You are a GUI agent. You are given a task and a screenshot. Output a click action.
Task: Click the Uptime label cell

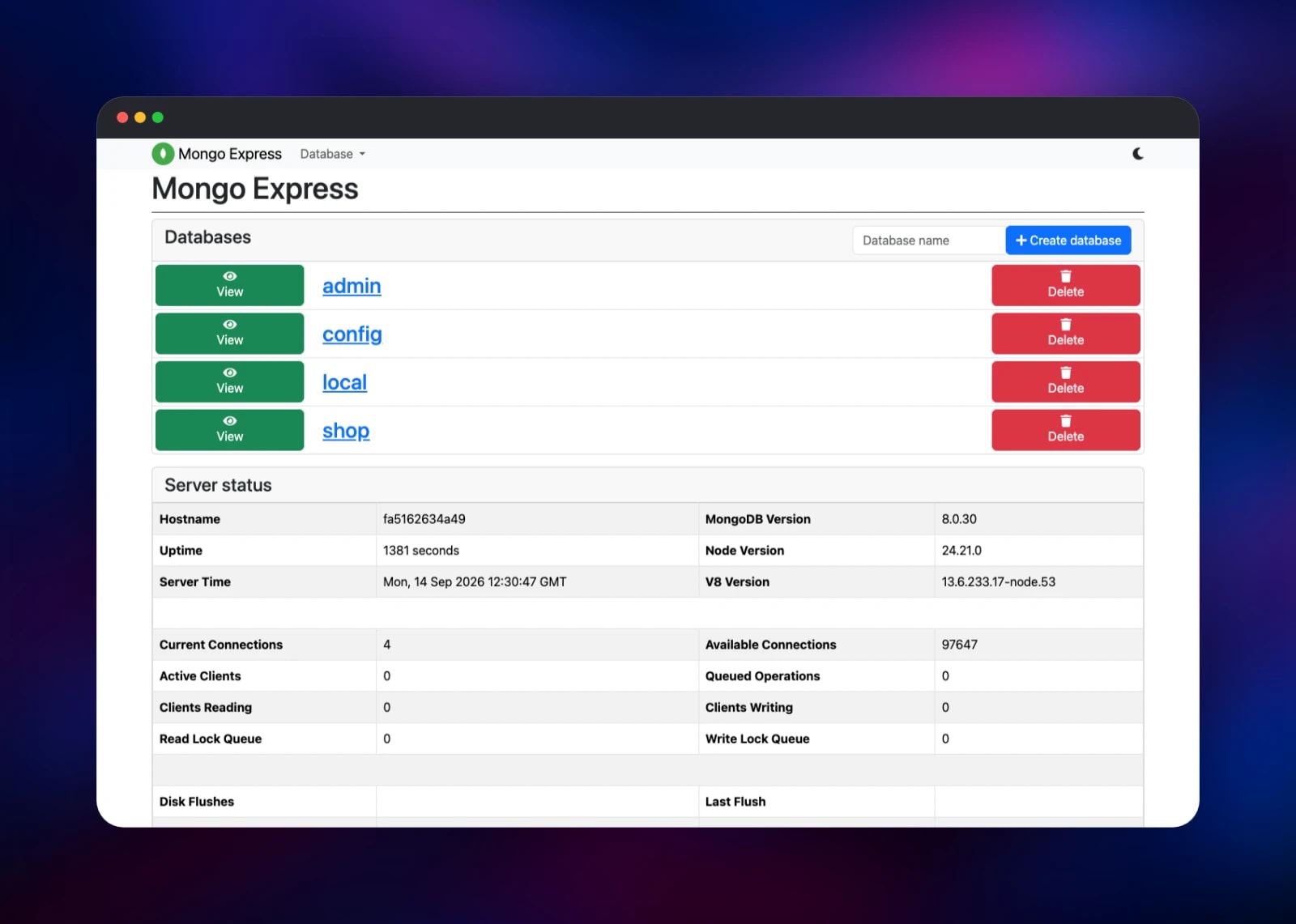(x=264, y=551)
